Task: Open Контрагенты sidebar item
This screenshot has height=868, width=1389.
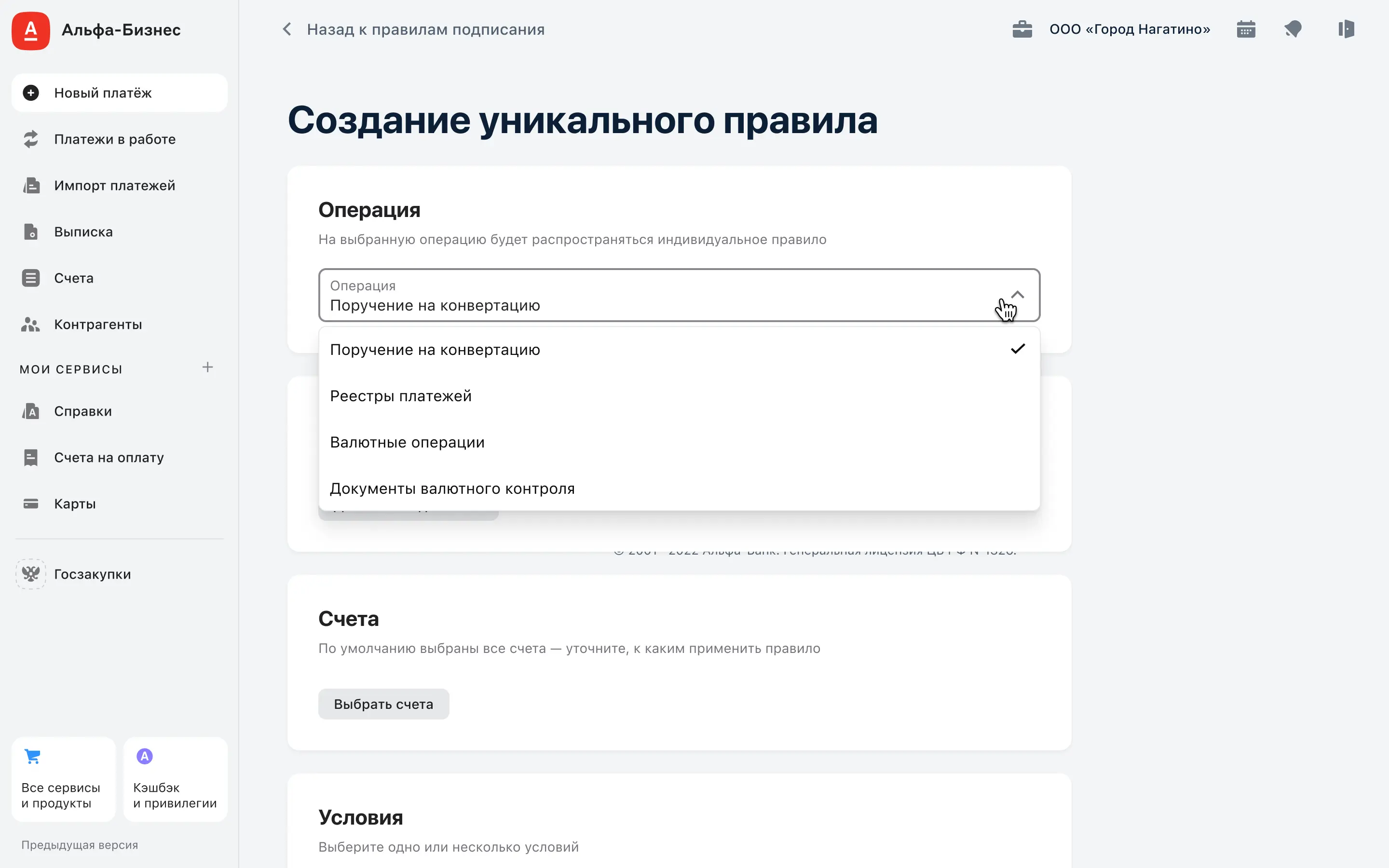Action: (97, 325)
